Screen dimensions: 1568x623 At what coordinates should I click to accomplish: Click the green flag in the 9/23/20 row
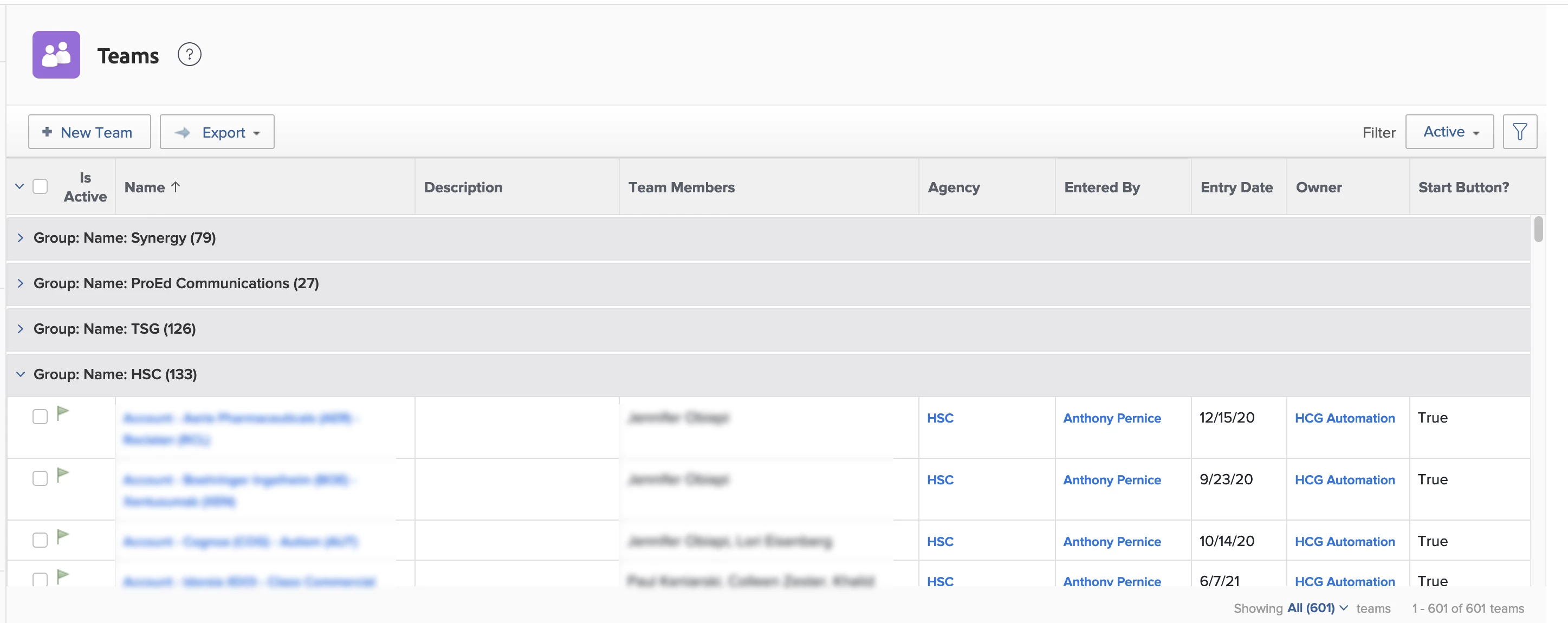(x=63, y=475)
